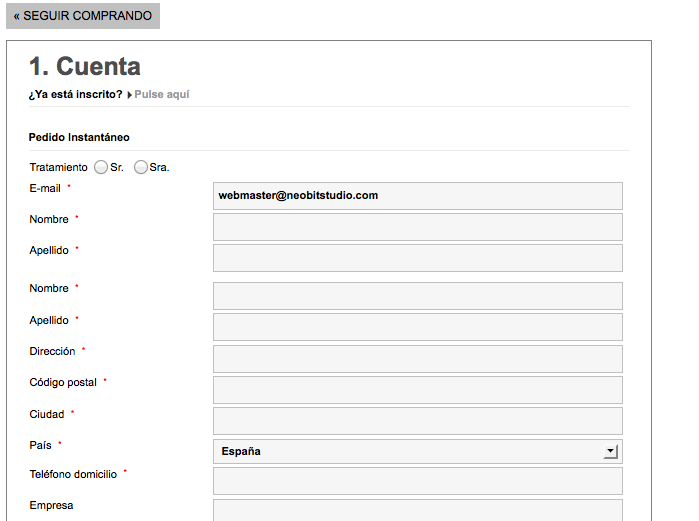Click the second Nombre input field
The image size is (699, 521).
point(418,296)
